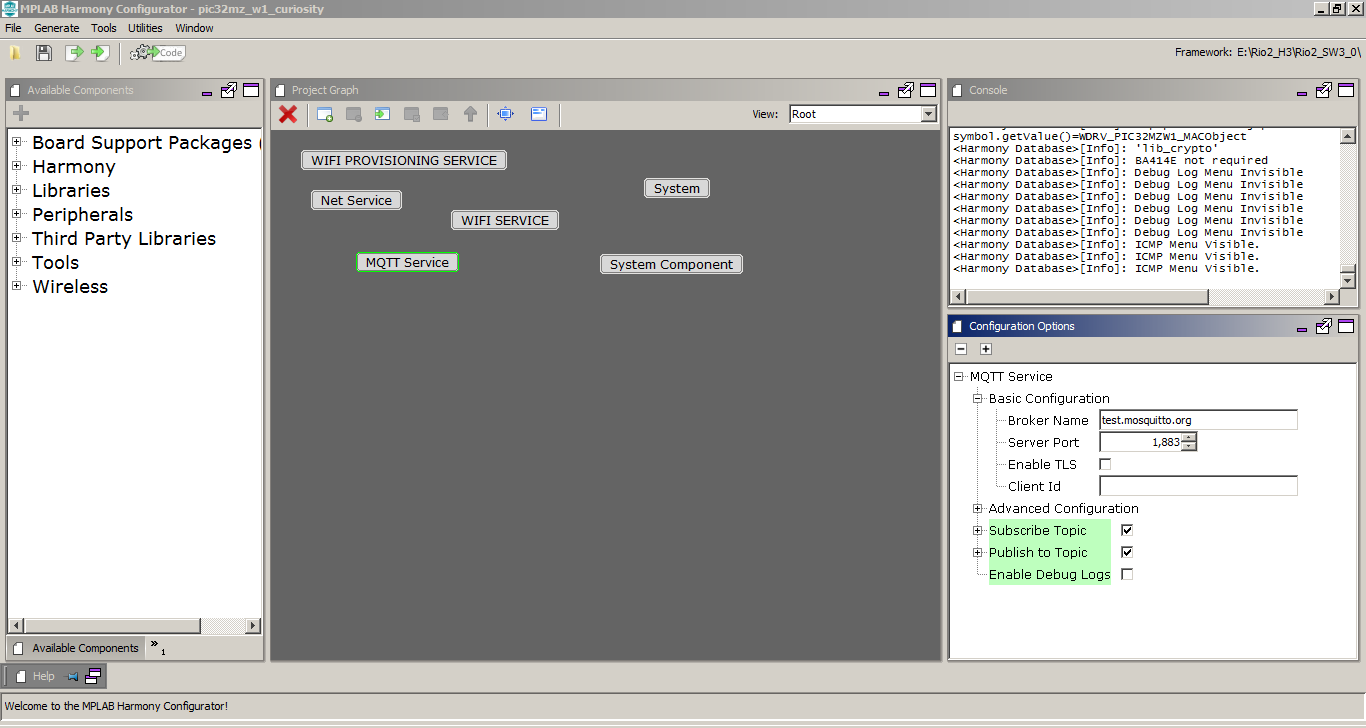Maximize the Available Components panel
Screen dimensions: 1366x728
[251, 90]
